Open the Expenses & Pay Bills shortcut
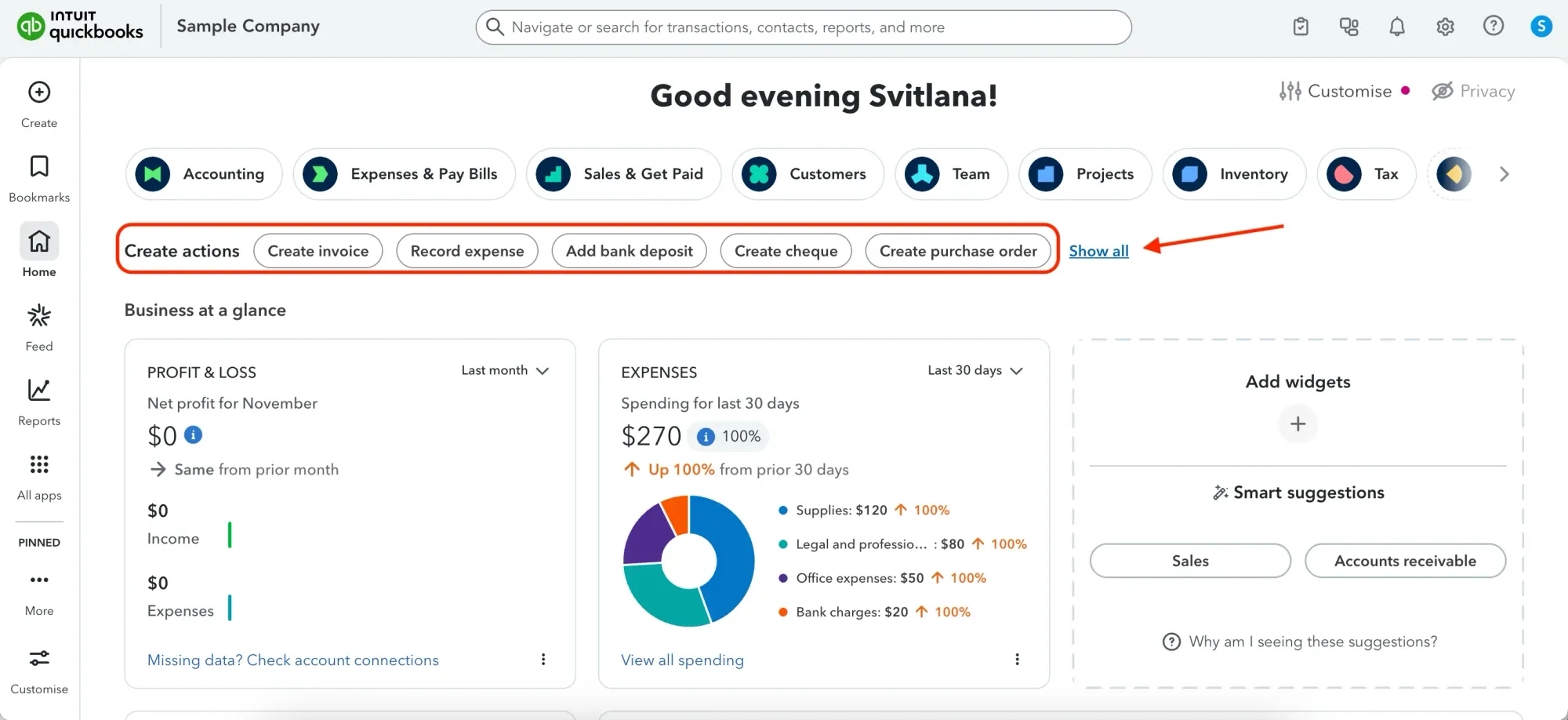Viewport: 1568px width, 720px height. click(x=404, y=174)
